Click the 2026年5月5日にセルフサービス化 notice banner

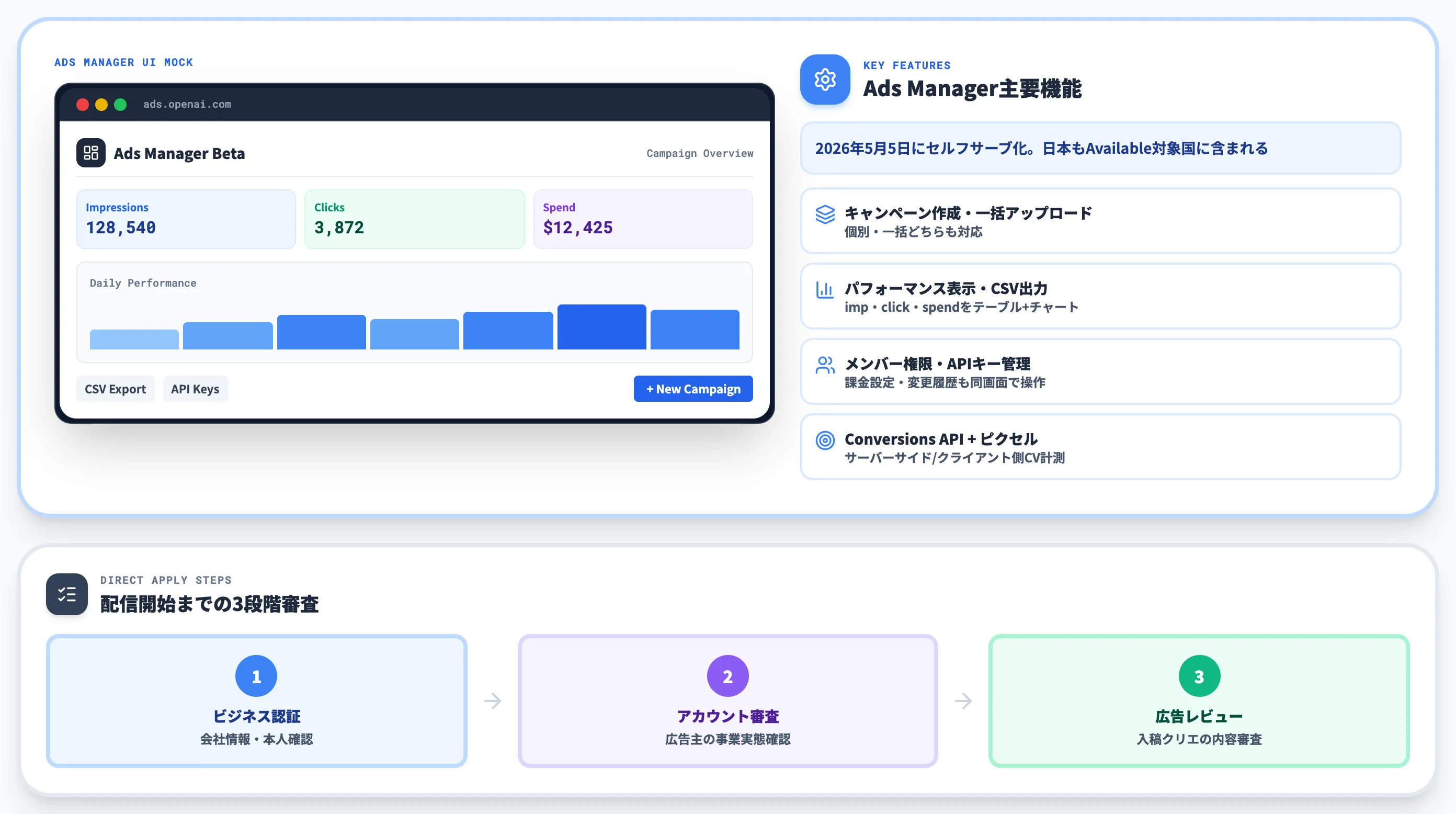[x=1100, y=148]
